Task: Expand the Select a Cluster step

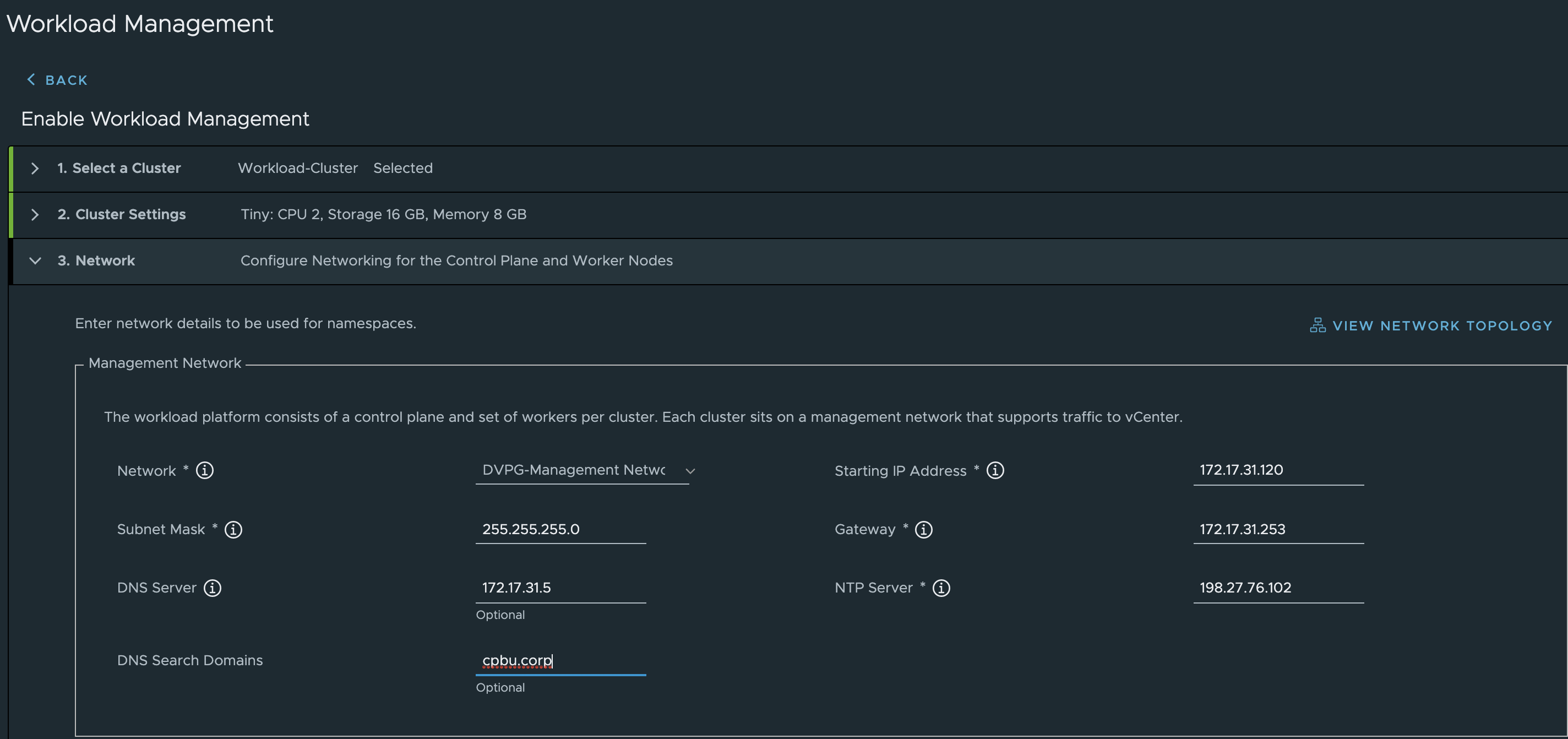Action: pos(35,168)
